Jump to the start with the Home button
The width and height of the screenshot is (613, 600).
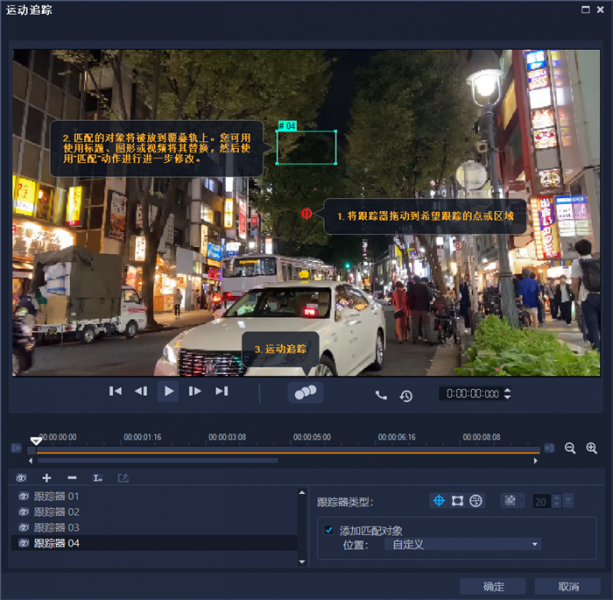(x=115, y=391)
